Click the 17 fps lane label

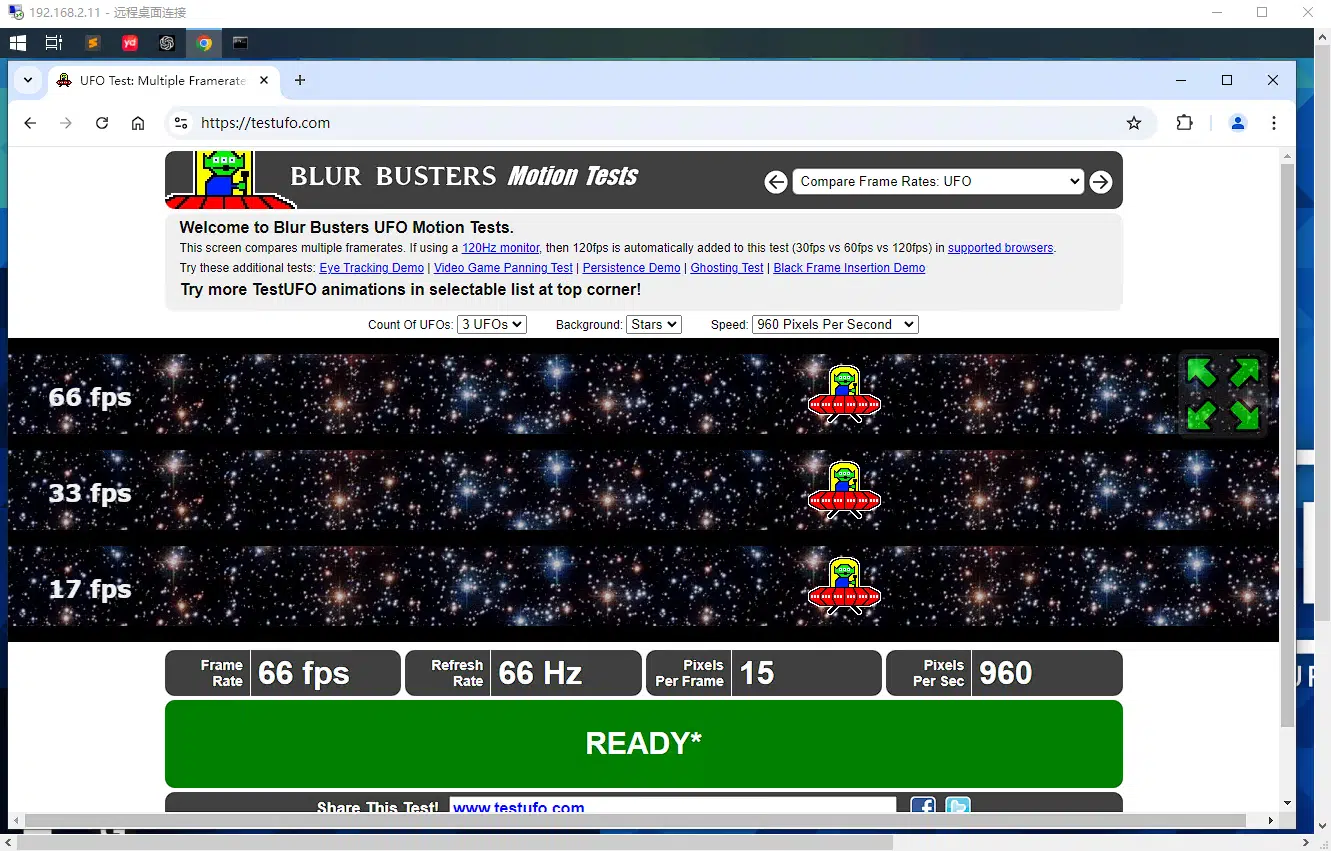pos(90,589)
